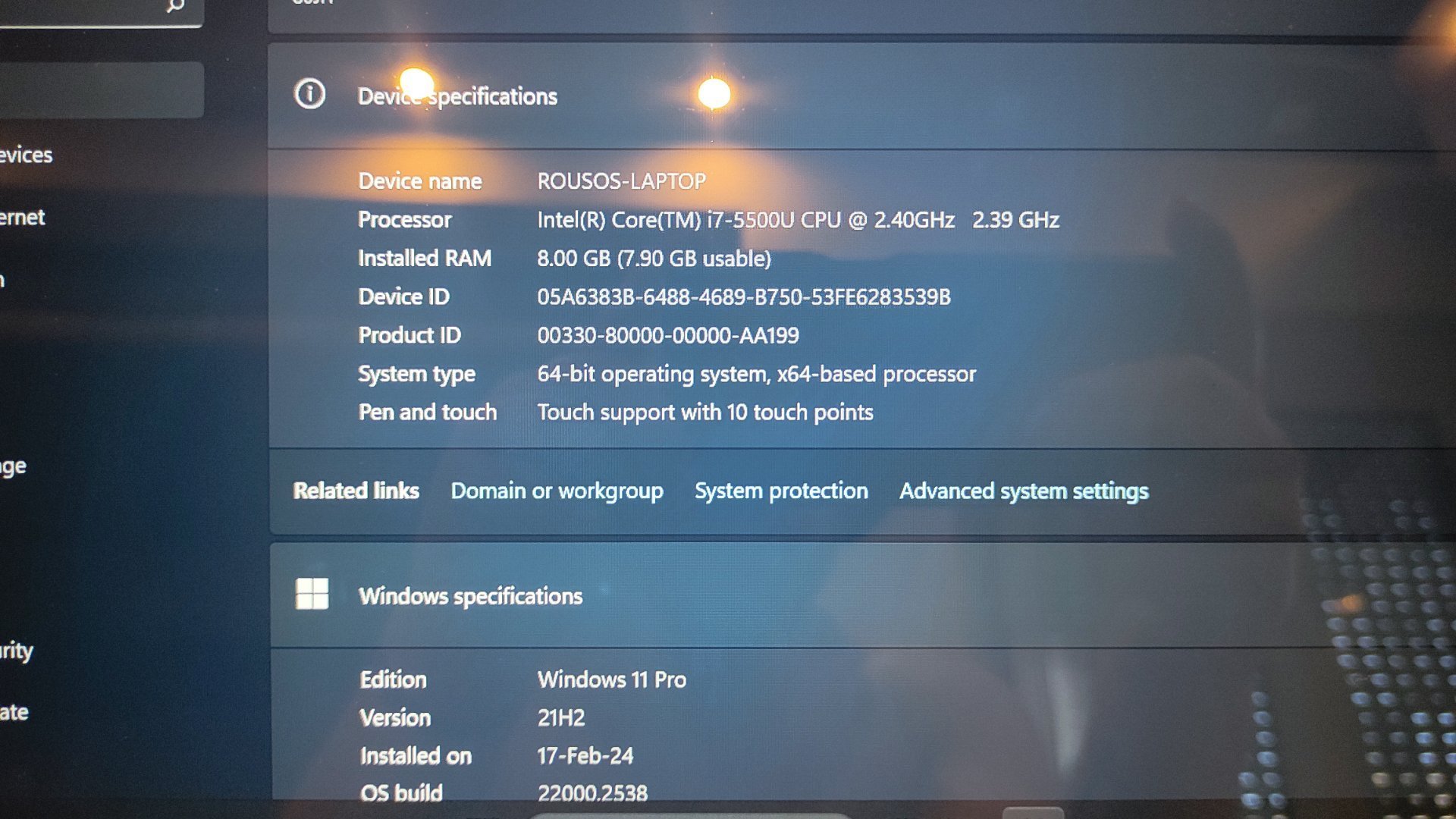This screenshot has height=819, width=1456.
Task: Click the device name ROUSOS-LAPTOP
Action: point(621,181)
